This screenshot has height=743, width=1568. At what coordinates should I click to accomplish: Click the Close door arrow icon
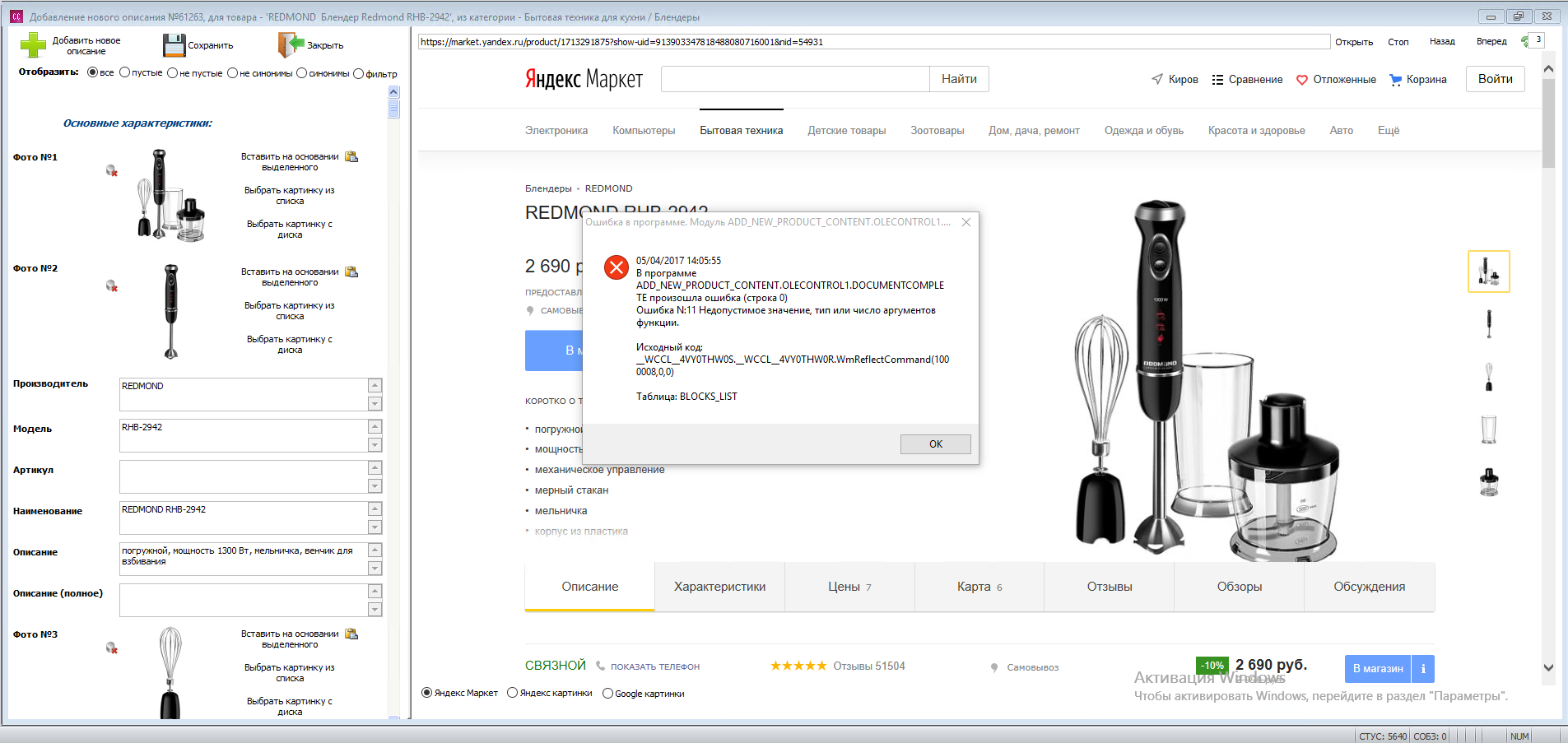point(291,44)
